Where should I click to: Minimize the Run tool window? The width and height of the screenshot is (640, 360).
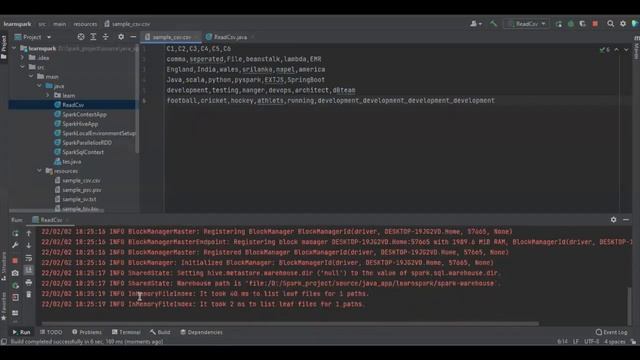tap(626, 220)
